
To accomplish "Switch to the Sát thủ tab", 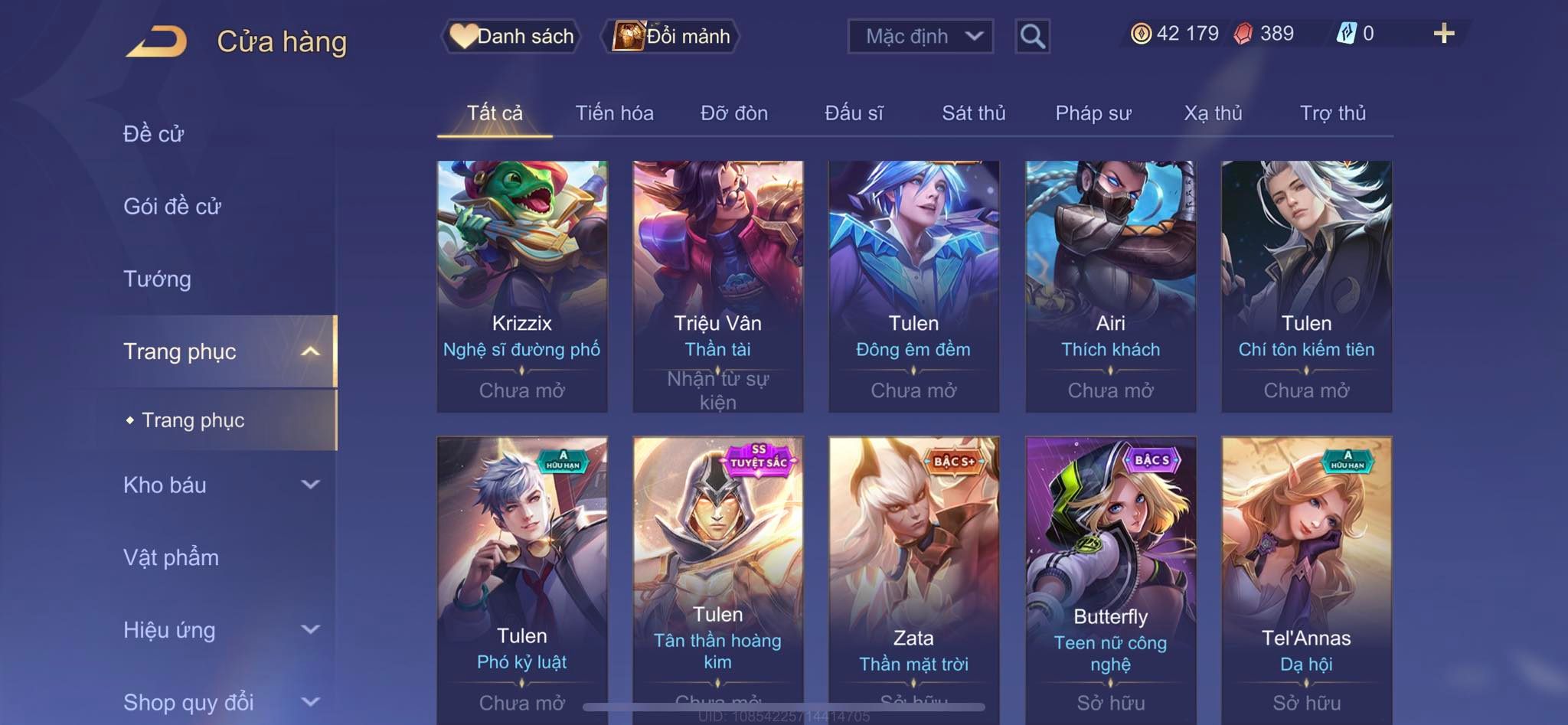I will click(973, 113).
